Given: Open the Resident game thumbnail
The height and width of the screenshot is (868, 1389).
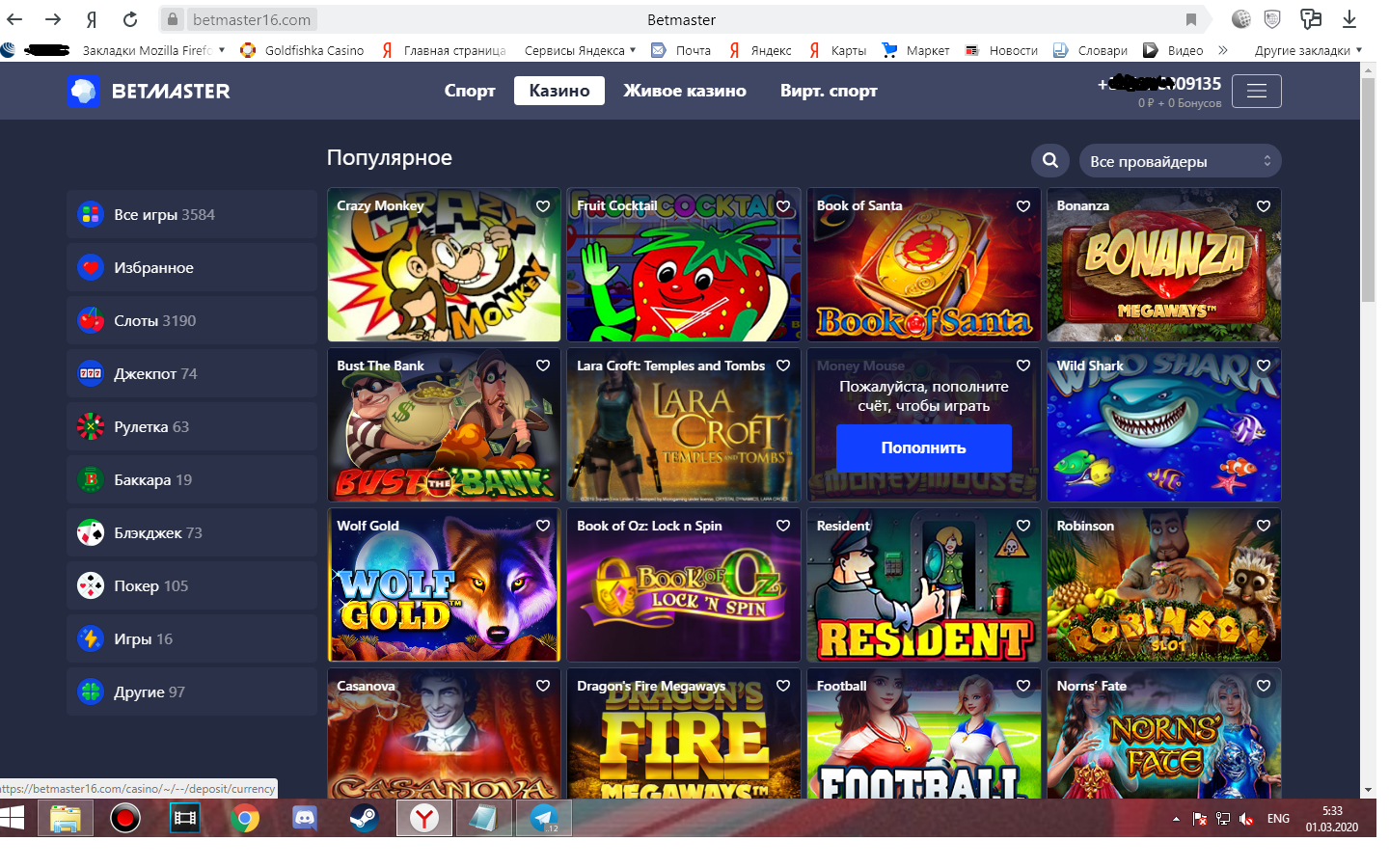Looking at the screenshot, I should tap(924, 584).
